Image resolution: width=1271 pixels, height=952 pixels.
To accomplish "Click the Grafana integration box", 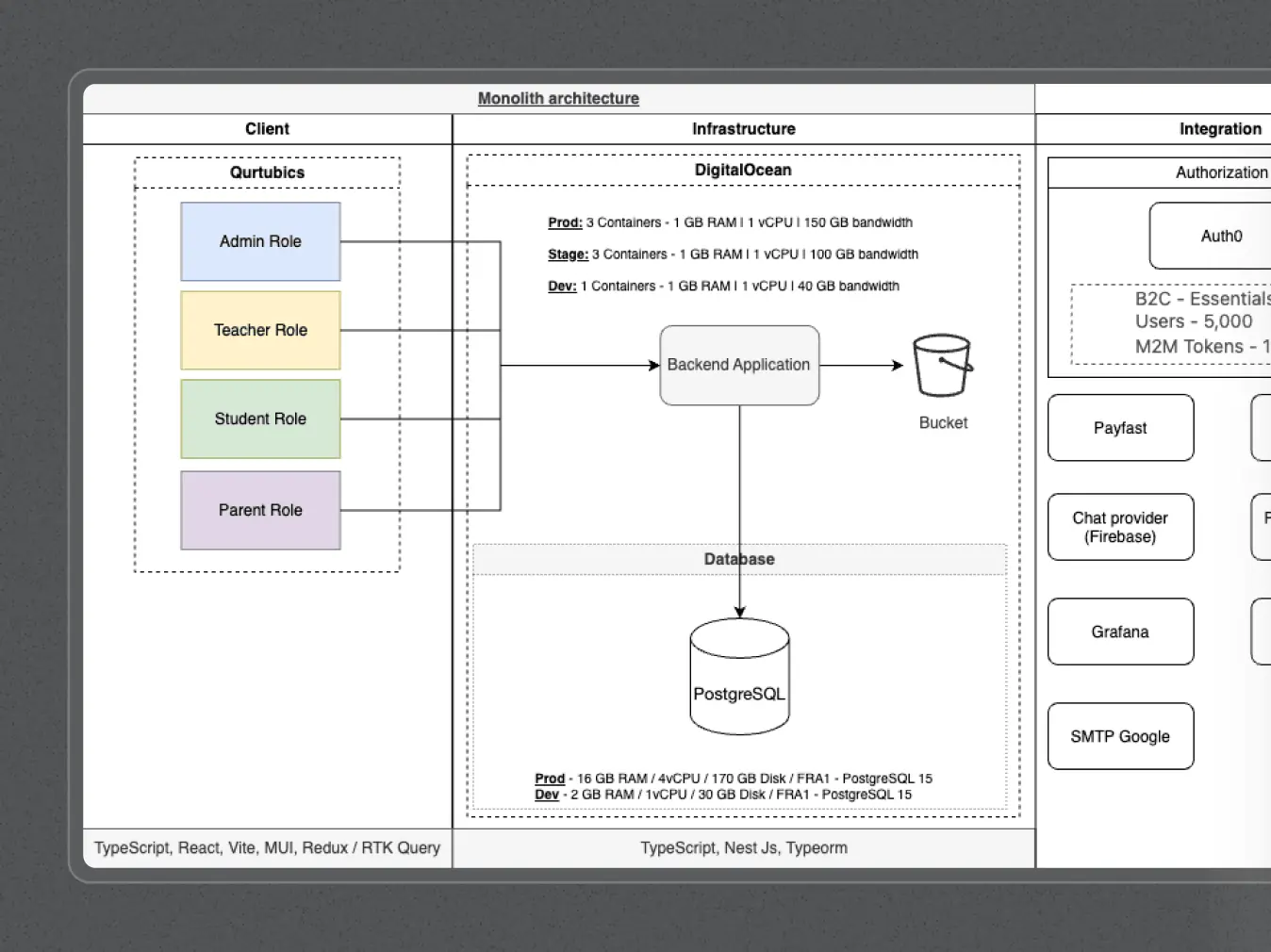I will point(1120,632).
